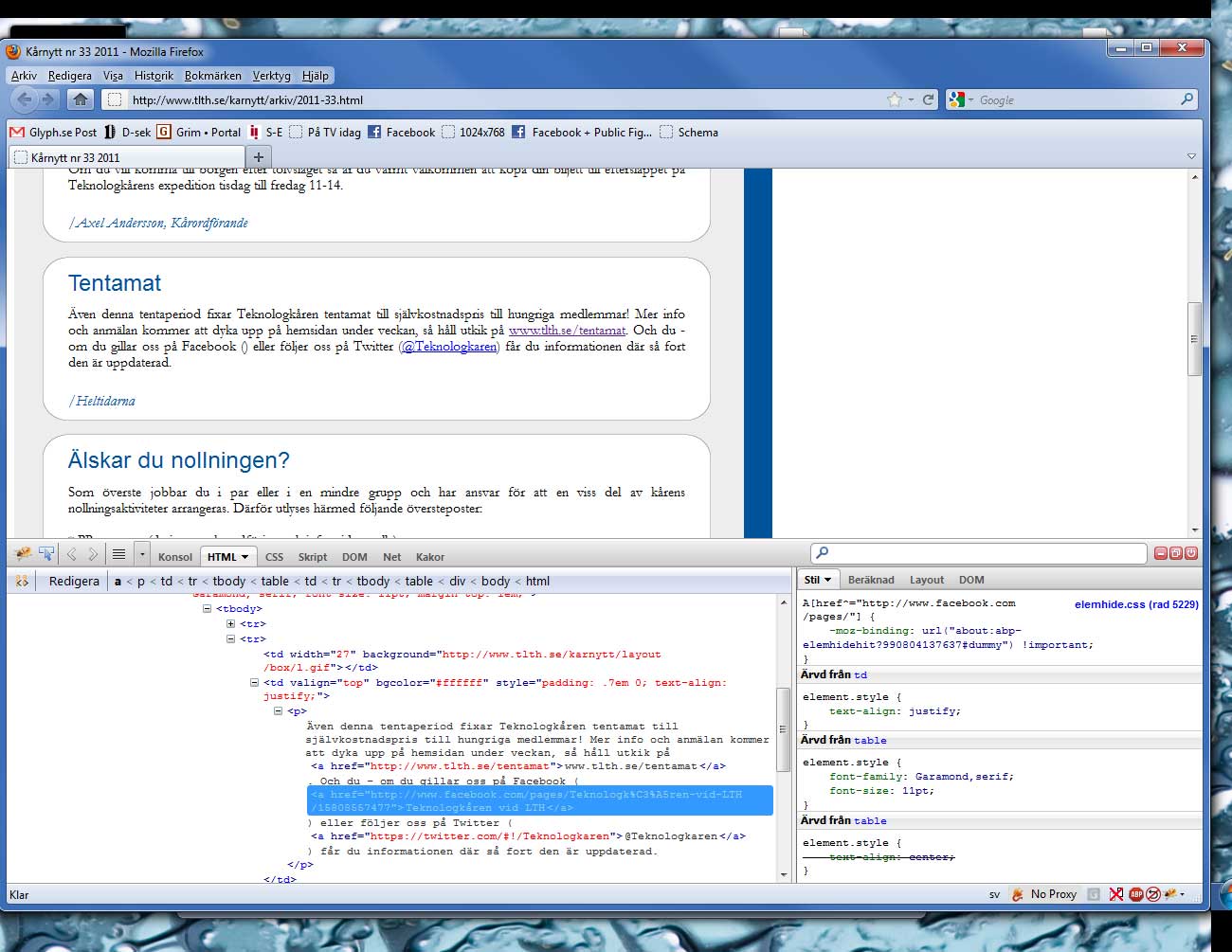Switch to Layout side tab
1232x952 pixels.
pos(927,580)
